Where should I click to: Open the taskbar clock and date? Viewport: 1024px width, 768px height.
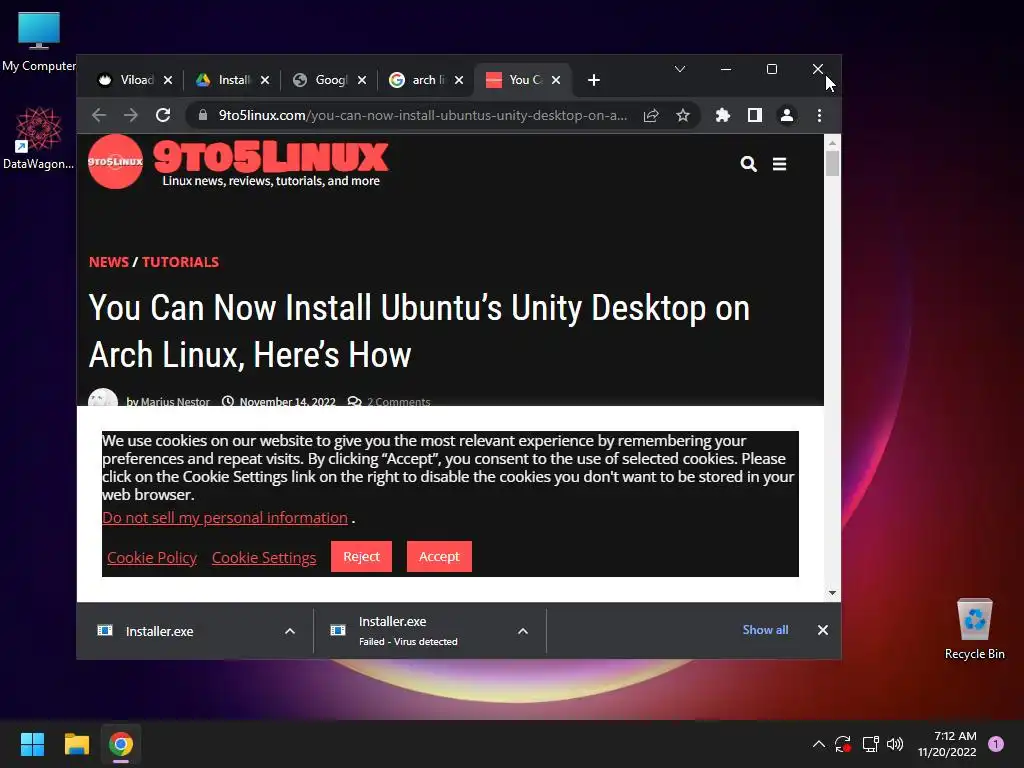coord(947,744)
